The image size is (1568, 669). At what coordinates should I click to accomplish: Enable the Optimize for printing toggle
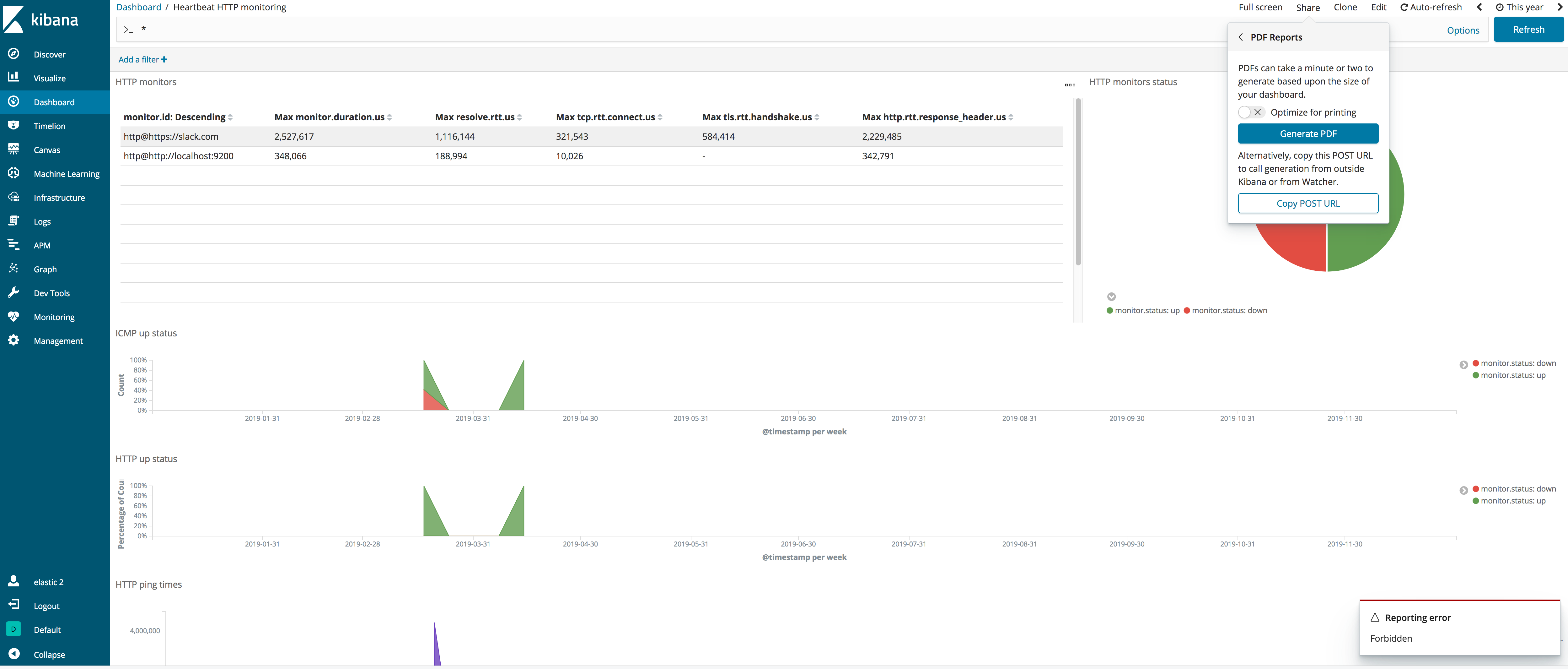coord(1250,112)
